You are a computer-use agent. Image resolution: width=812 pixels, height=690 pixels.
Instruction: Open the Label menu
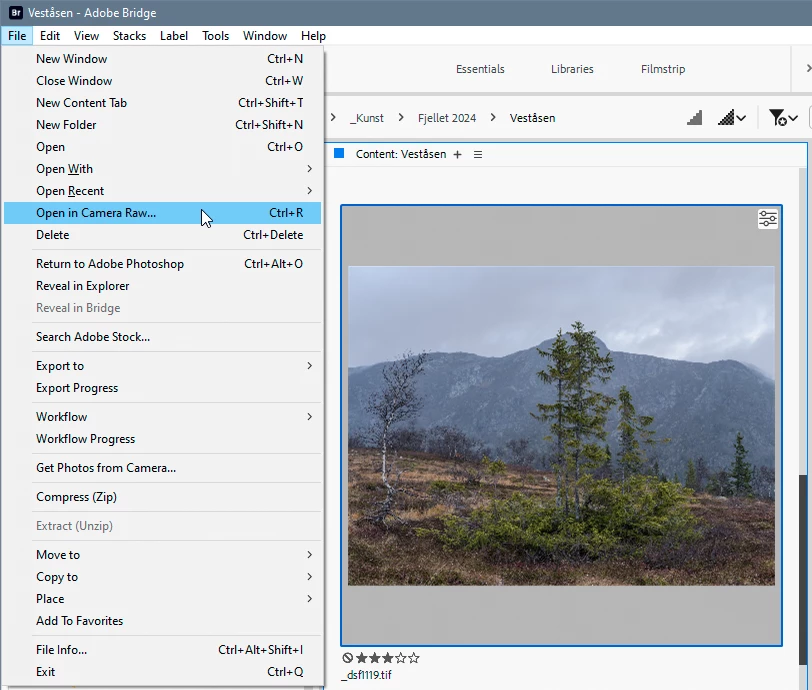(173, 36)
